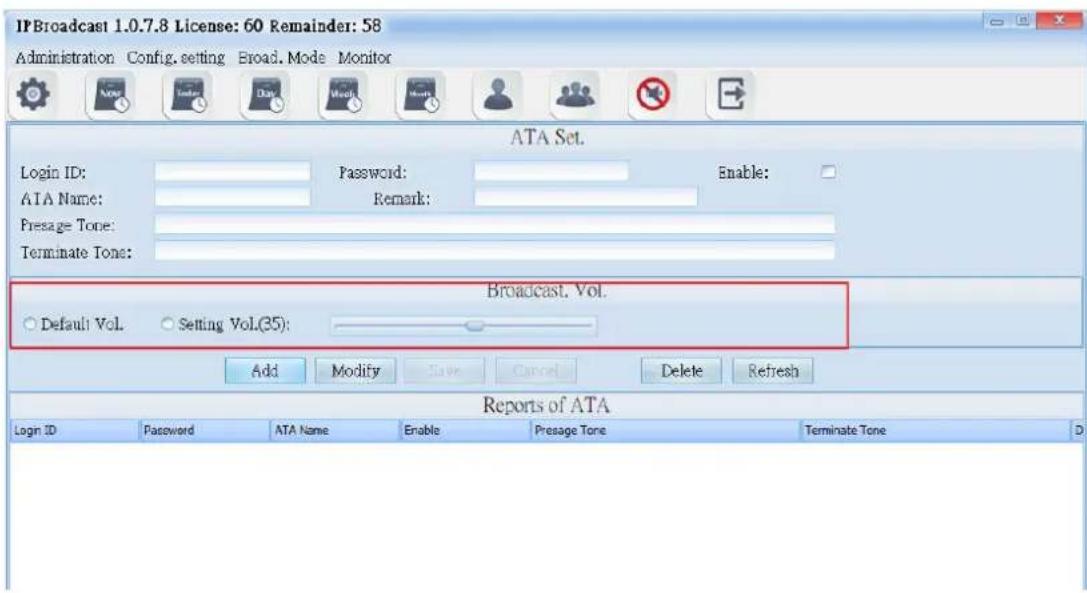Click the Add button
This screenshot has width=1087, height=593.
coord(265,371)
